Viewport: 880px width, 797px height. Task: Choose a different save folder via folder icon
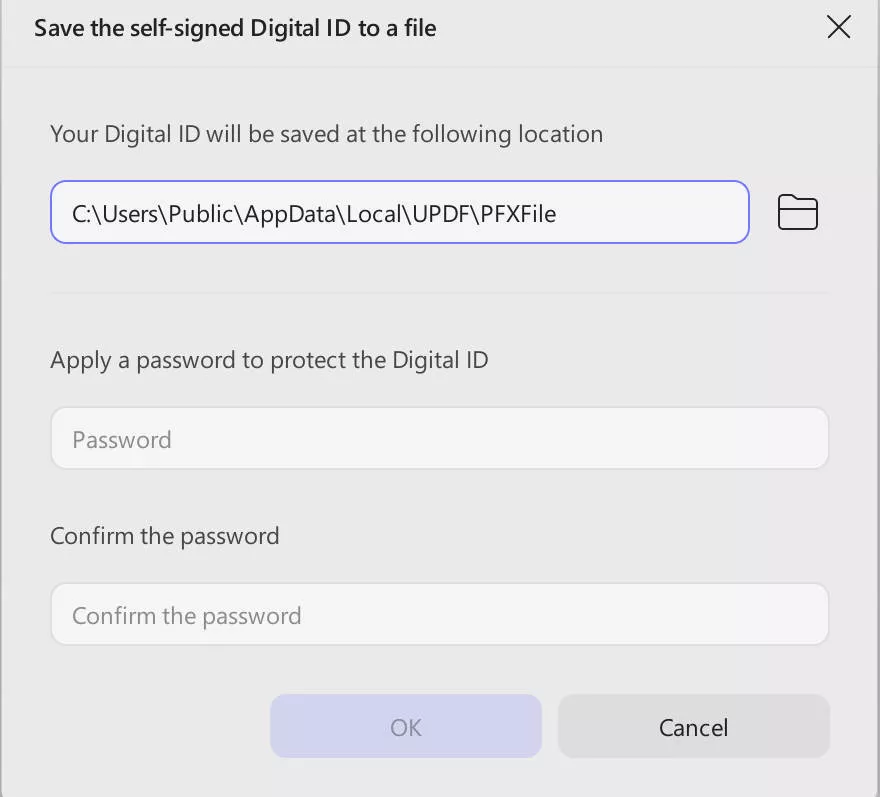coord(797,212)
